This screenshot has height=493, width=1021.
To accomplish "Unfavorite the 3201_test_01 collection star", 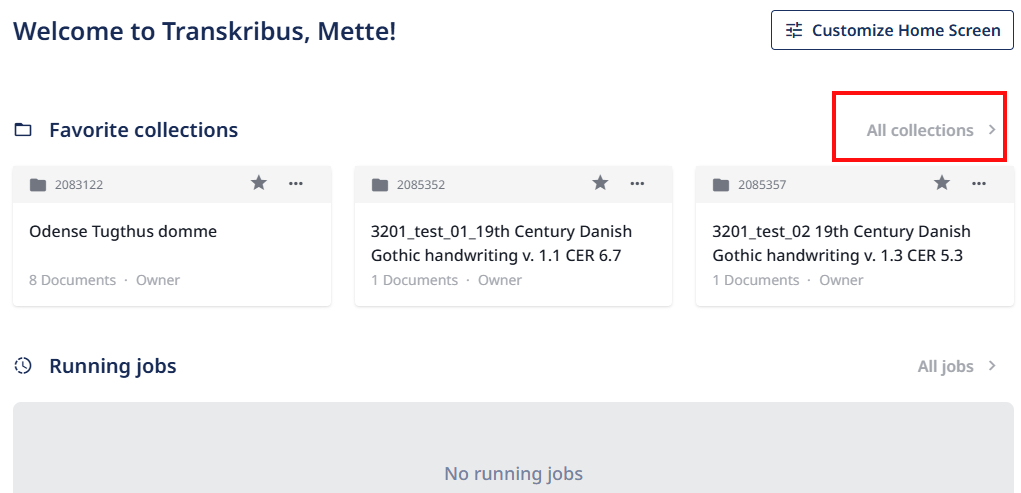I will 600,183.
